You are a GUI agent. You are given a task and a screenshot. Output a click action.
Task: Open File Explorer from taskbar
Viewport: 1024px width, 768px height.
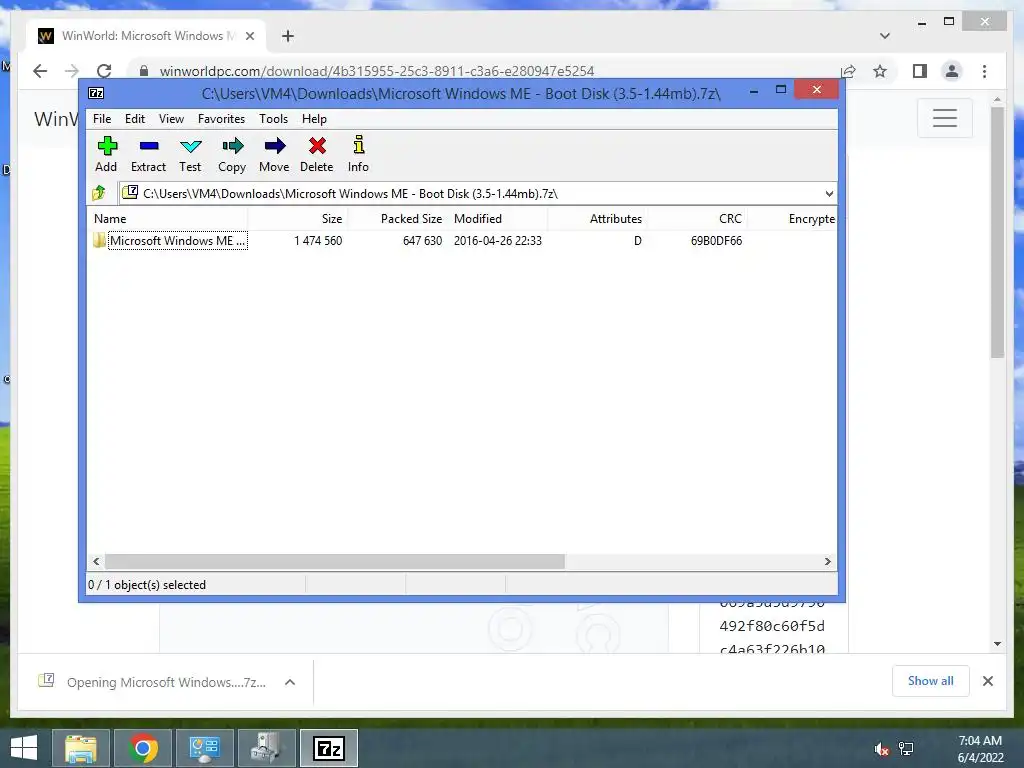click(80, 748)
